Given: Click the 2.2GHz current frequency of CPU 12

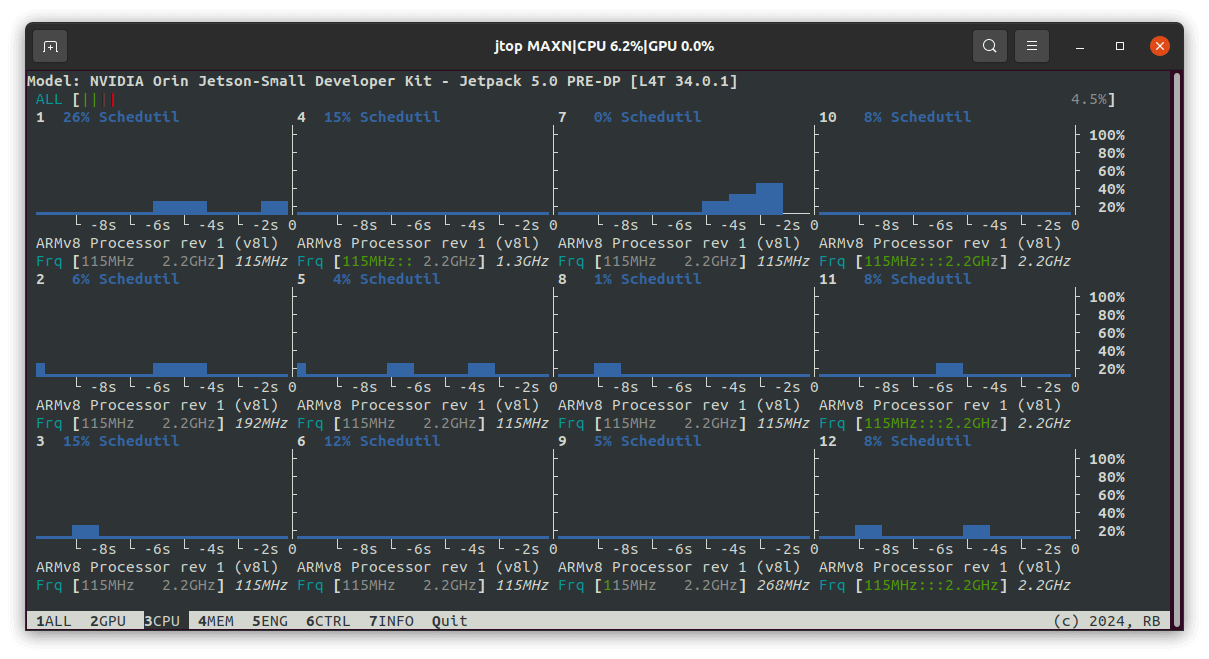Looking at the screenshot, I should click(x=1044, y=585).
